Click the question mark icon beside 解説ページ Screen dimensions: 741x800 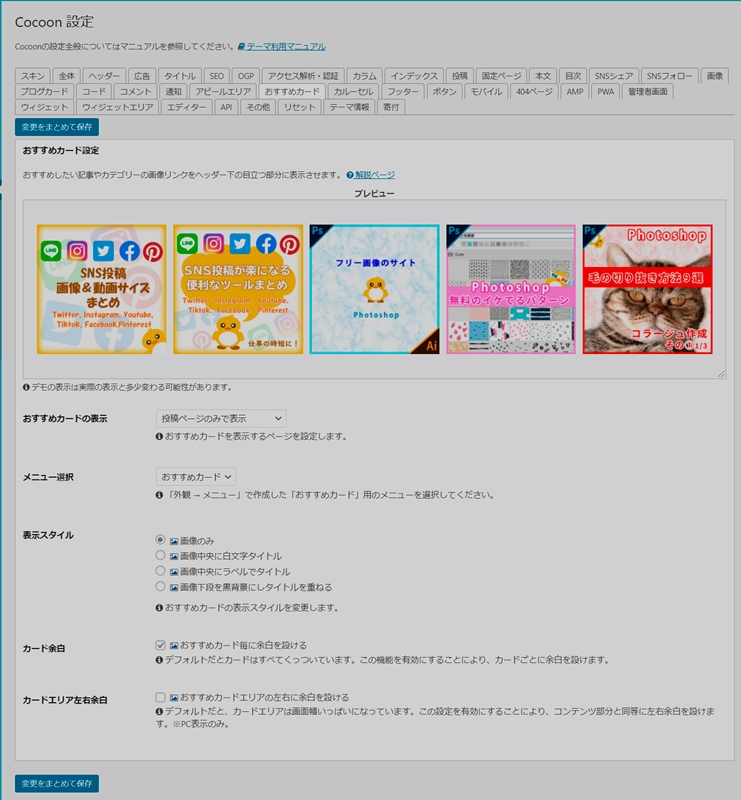(x=350, y=175)
